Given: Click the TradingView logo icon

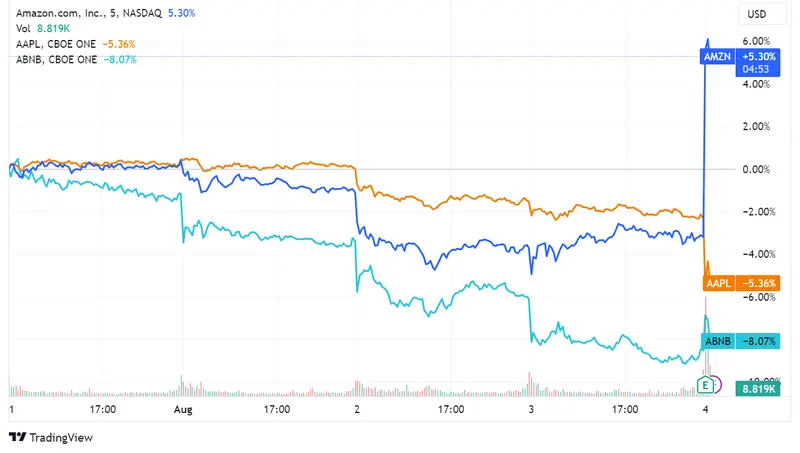Looking at the screenshot, I should [x=17, y=437].
